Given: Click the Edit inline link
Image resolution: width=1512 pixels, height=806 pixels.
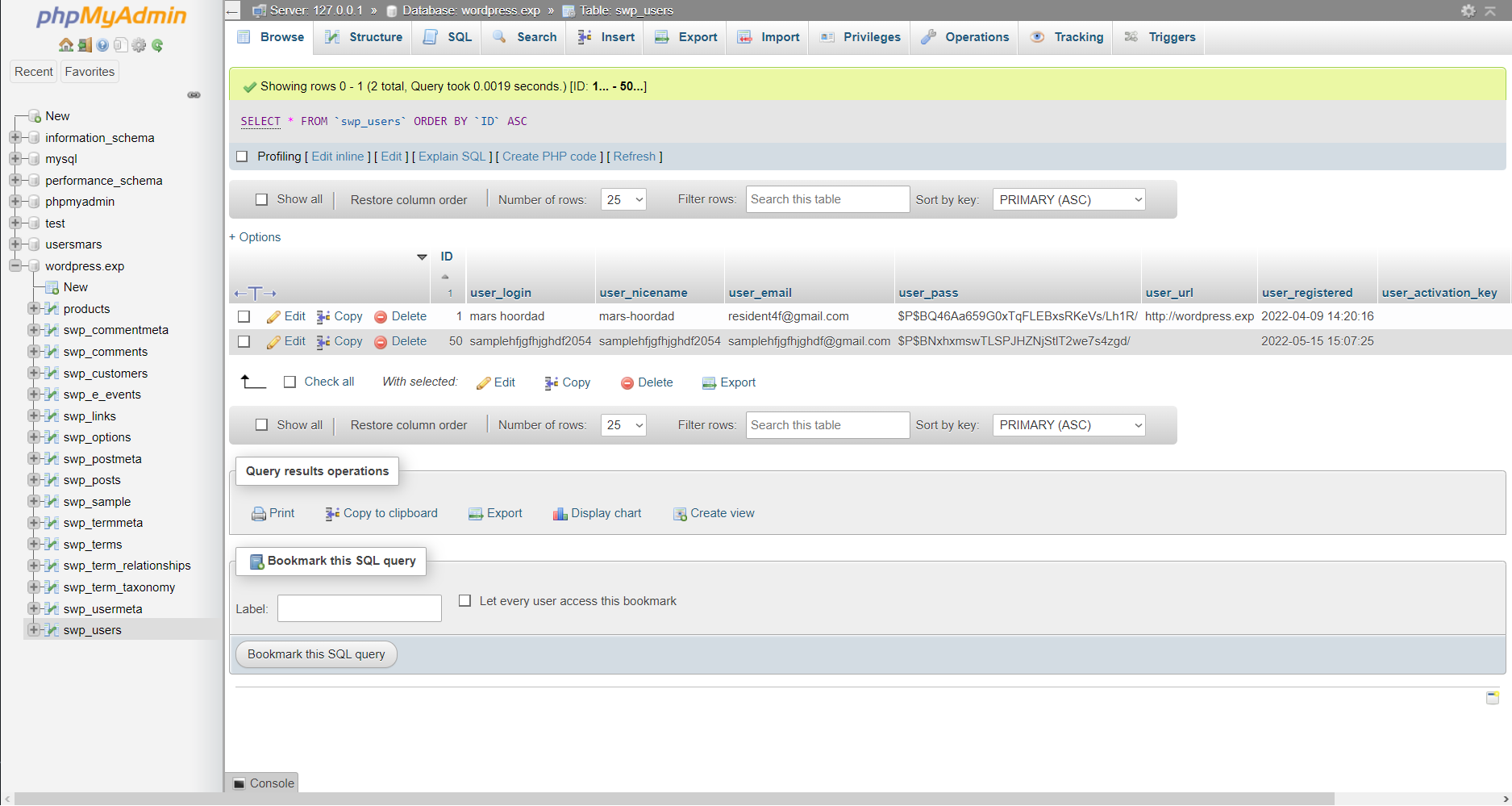Looking at the screenshot, I should 338,157.
